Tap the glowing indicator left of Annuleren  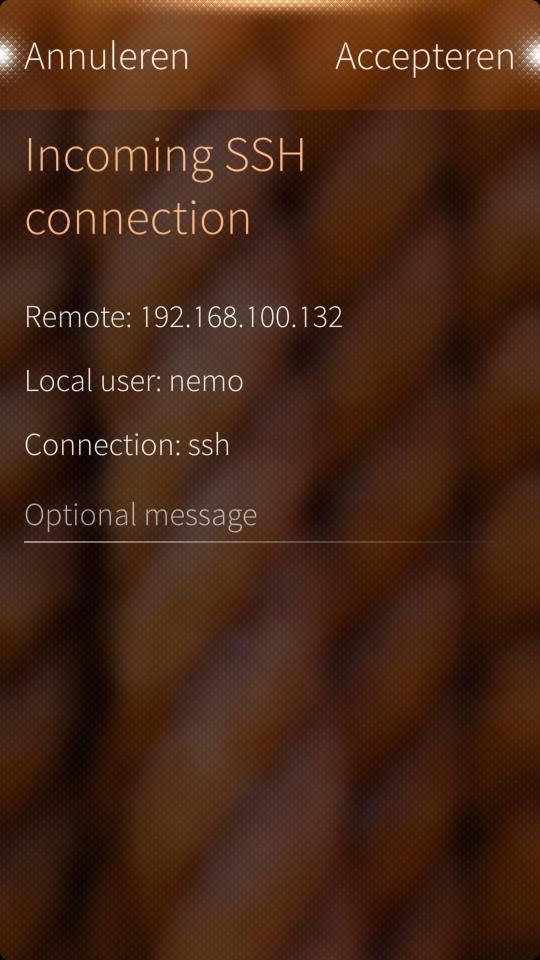[6, 56]
